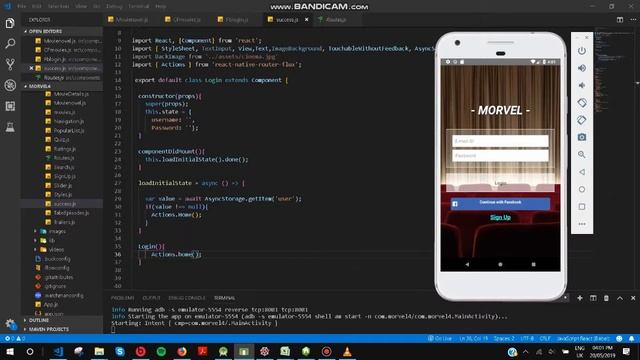Tap the phone screen Back navigation button
The height and width of the screenshot is (360, 640).
(x=467, y=264)
